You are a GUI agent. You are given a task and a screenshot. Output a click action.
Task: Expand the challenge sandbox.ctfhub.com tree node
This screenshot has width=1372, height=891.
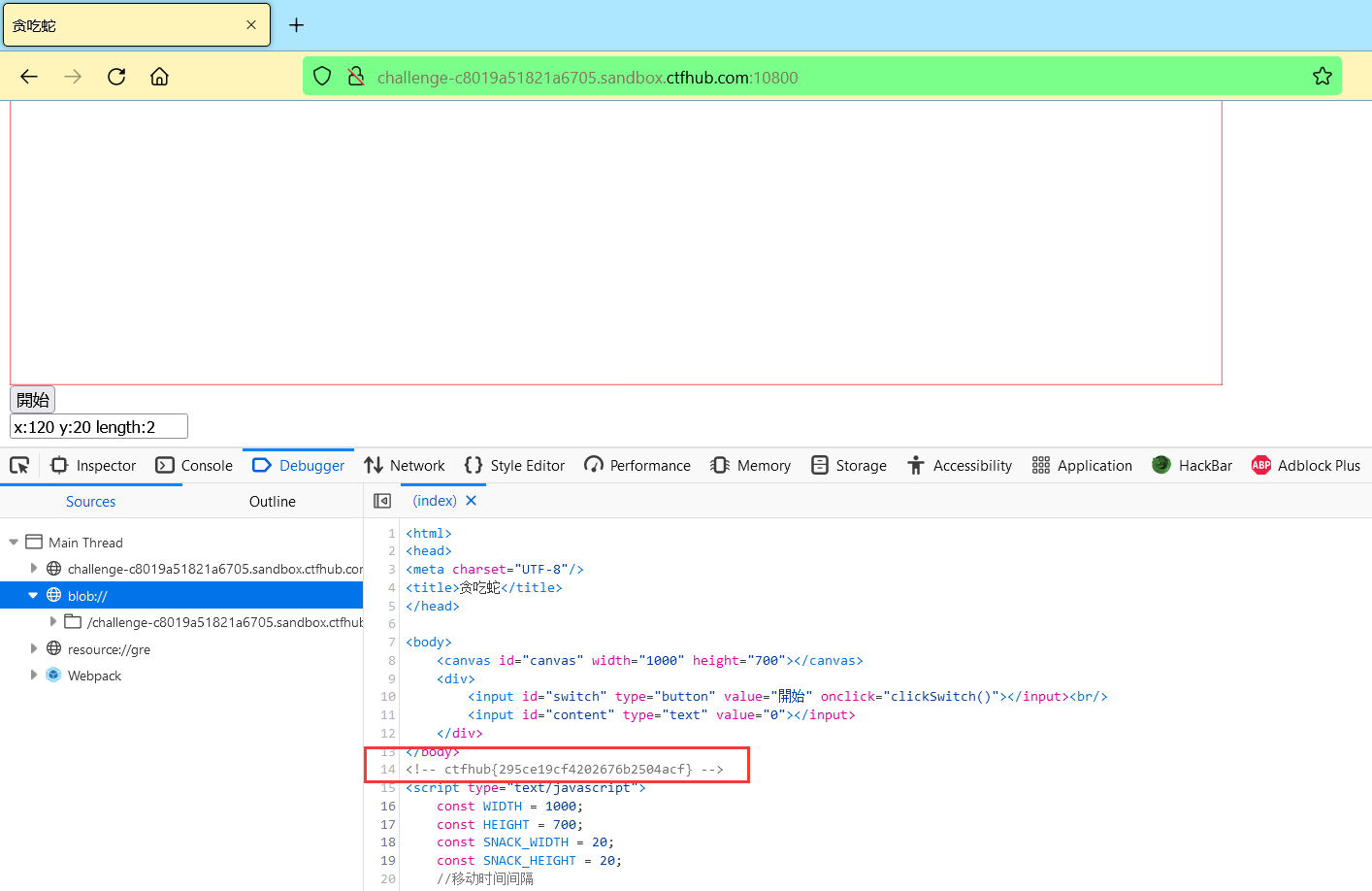click(x=34, y=569)
